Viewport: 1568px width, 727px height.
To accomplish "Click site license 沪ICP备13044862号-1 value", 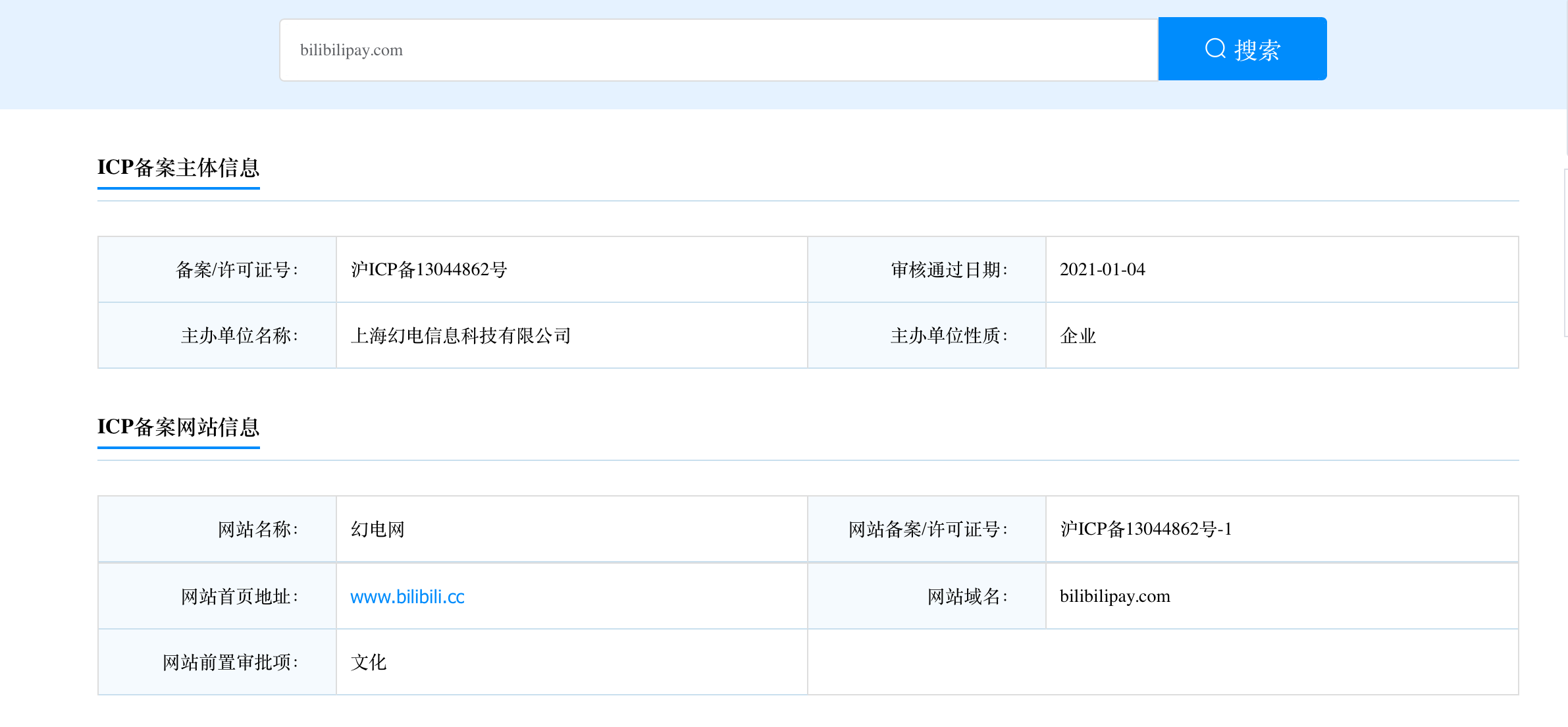I will pyautogui.click(x=1145, y=529).
